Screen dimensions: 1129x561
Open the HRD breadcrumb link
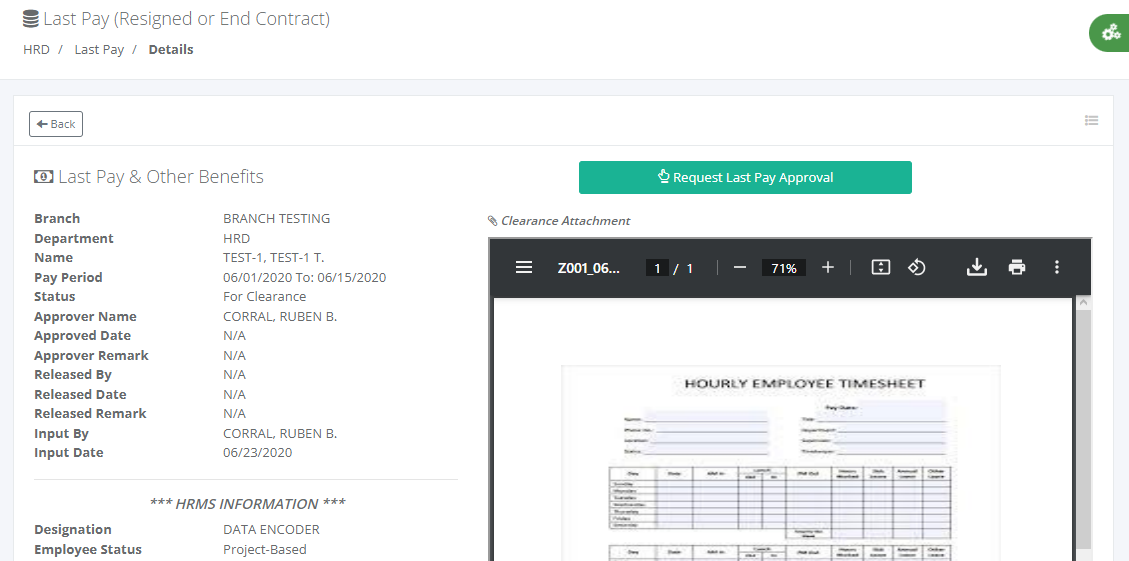point(36,50)
